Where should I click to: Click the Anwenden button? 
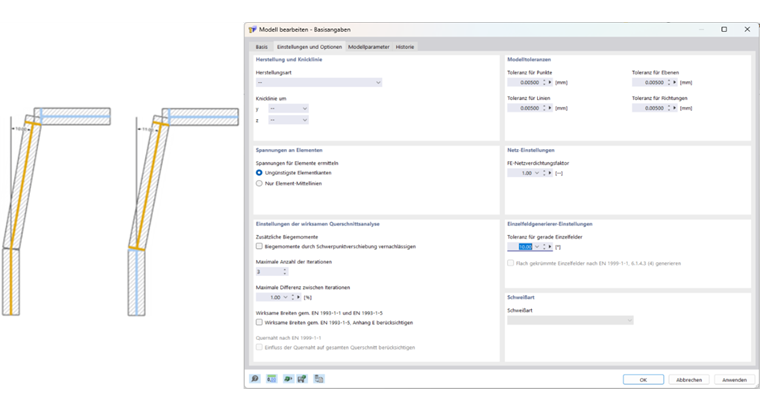[734, 379]
